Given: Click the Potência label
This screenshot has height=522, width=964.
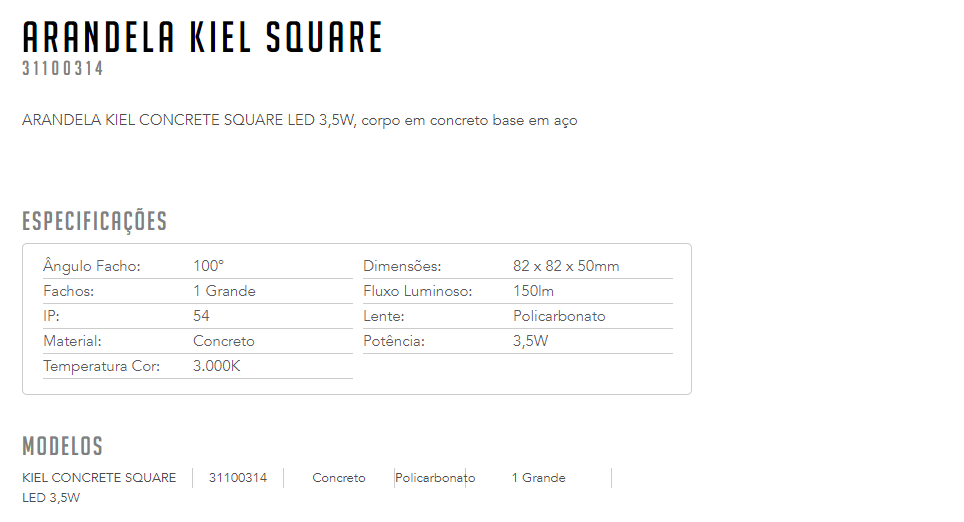Looking at the screenshot, I should (394, 341).
